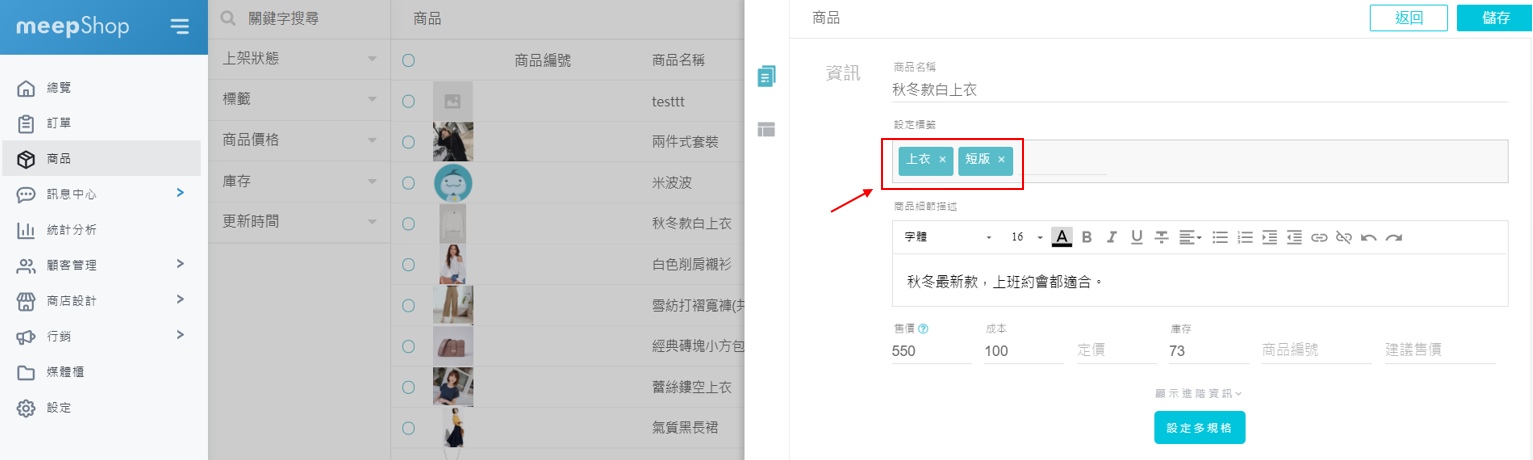Remove the 上衣 tag
Screen dimensions: 1533x460
click(x=942, y=160)
